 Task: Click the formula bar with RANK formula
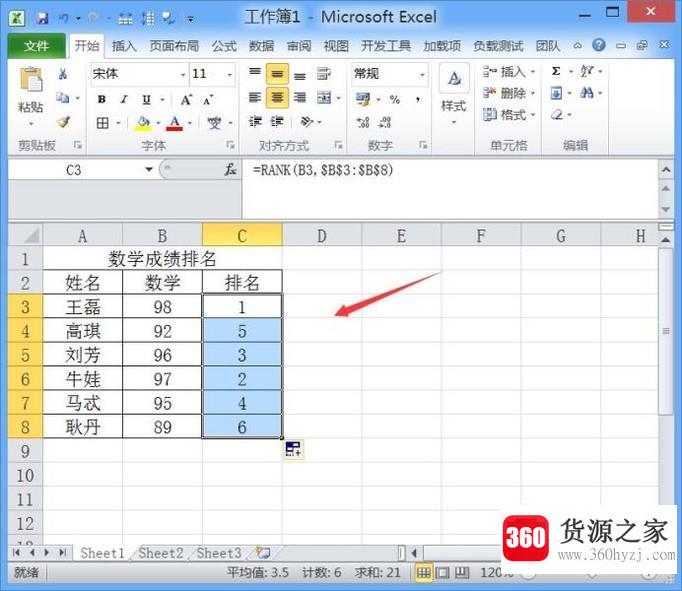coord(450,188)
